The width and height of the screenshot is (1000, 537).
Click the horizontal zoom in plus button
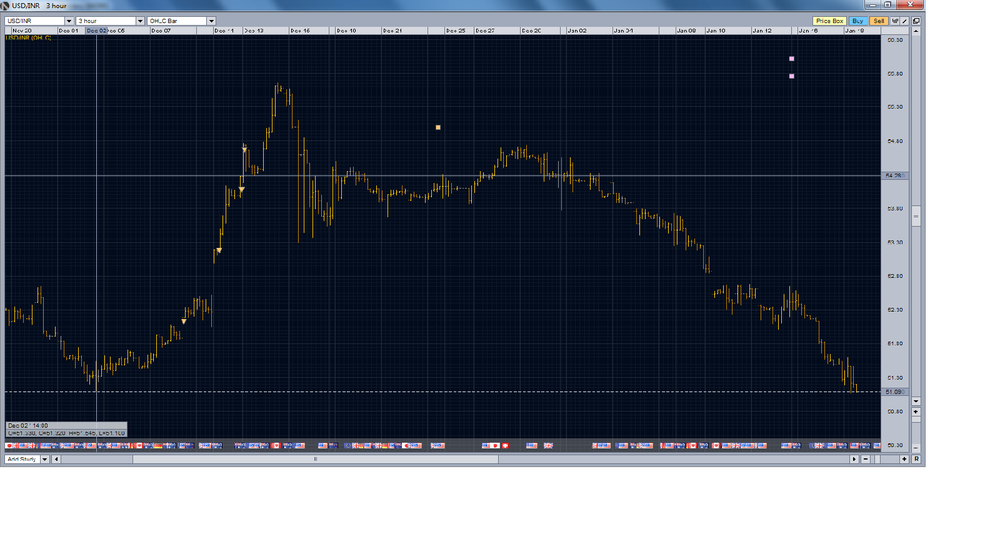click(904, 459)
